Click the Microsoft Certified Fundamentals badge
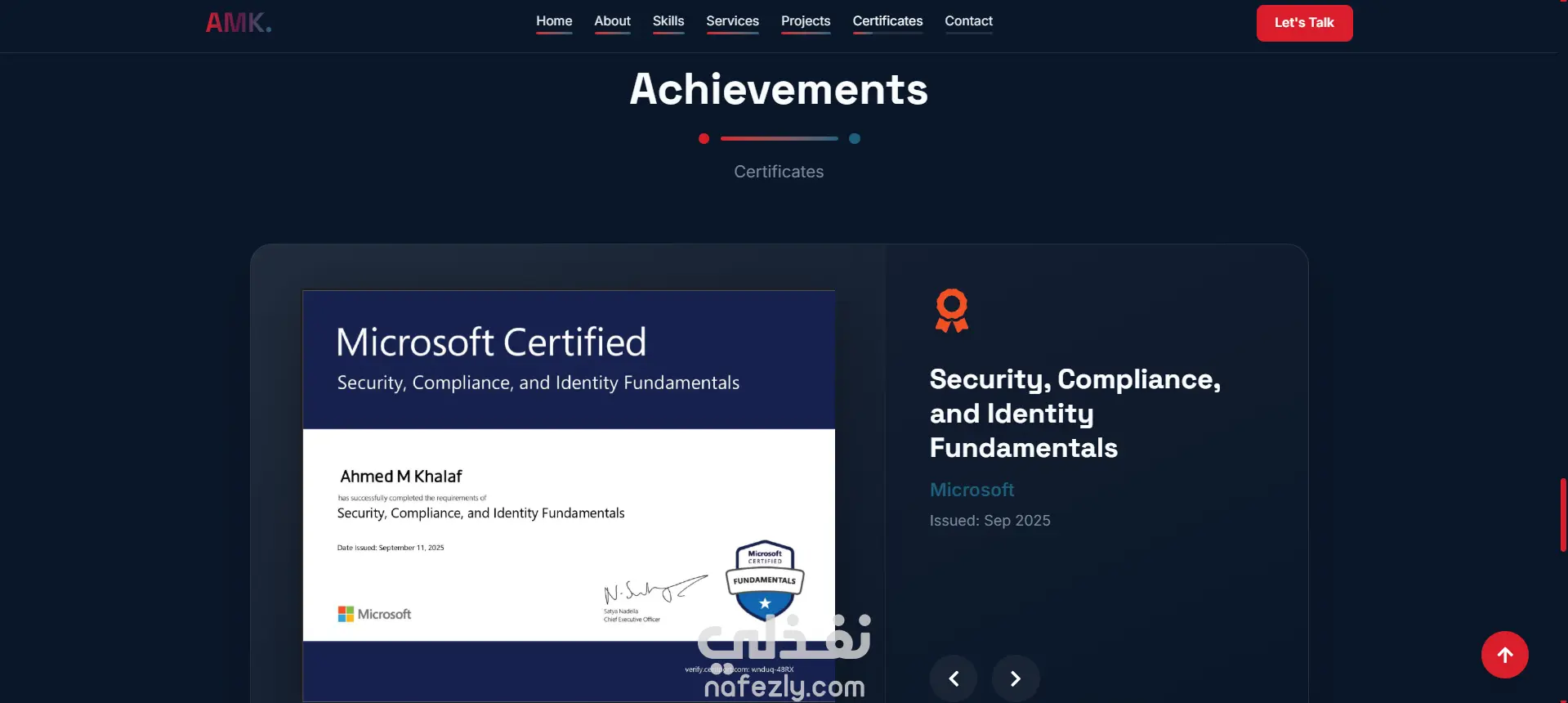This screenshot has height=703, width=1568. tap(765, 580)
